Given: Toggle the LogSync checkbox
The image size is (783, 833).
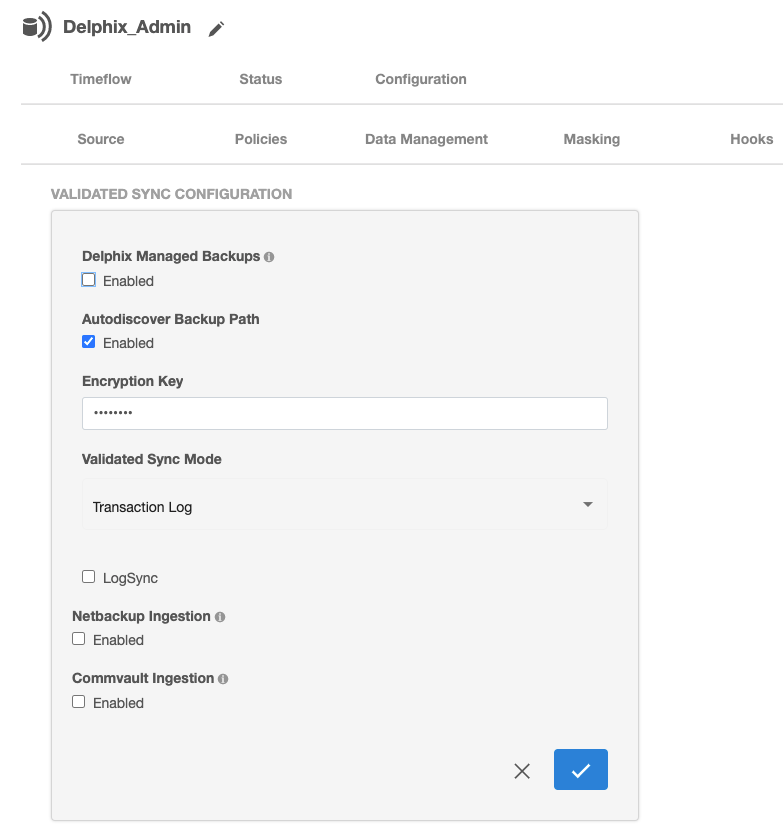Looking at the screenshot, I should click(89, 577).
